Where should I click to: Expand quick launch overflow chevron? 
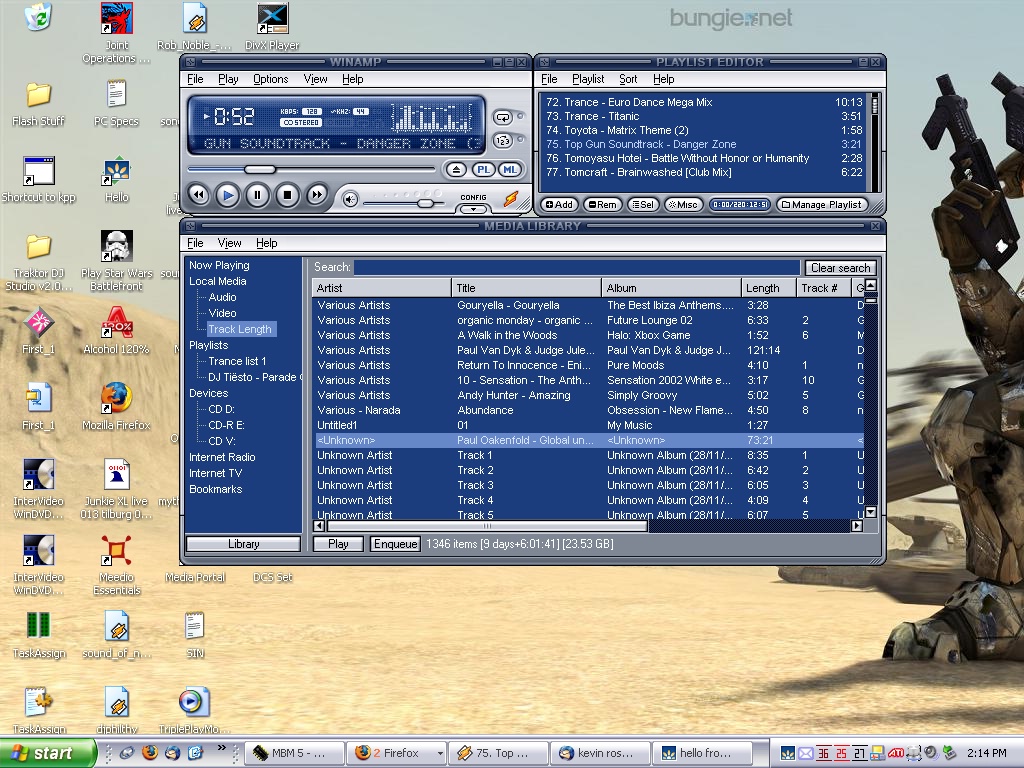tap(221, 747)
